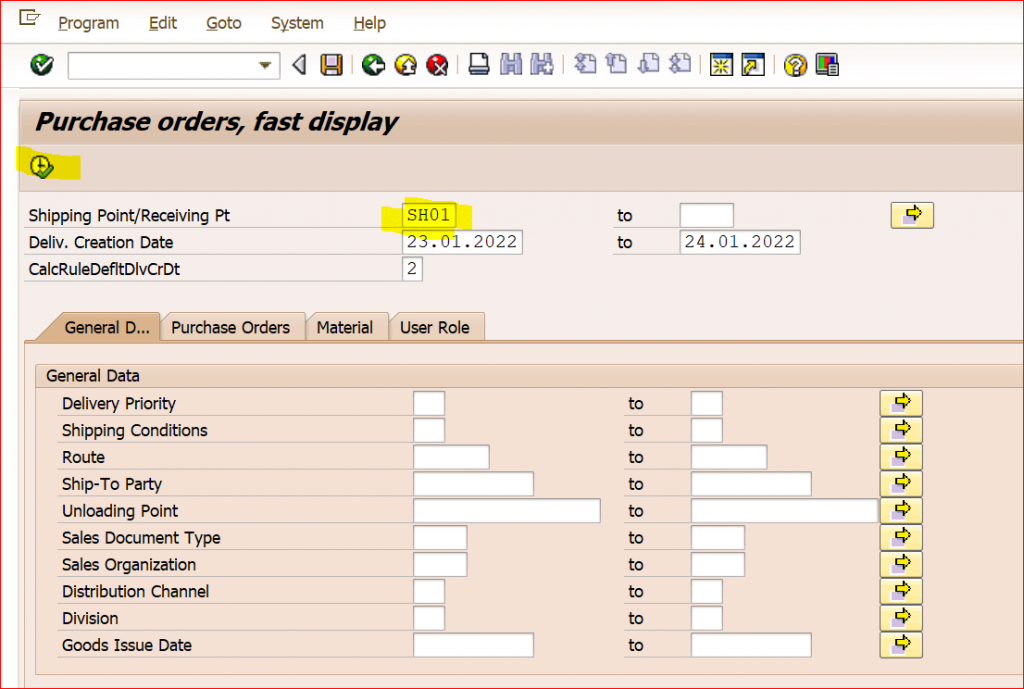
Task: Open the Goto menu
Action: tap(224, 23)
